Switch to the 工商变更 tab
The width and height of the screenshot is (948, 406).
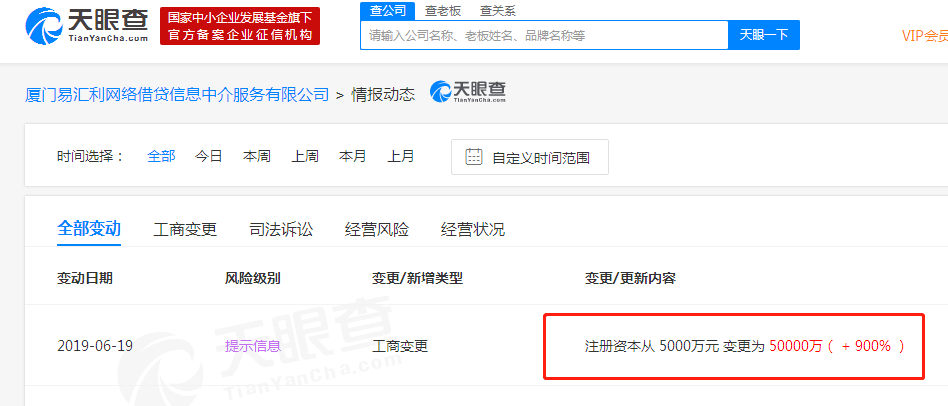pos(185,230)
